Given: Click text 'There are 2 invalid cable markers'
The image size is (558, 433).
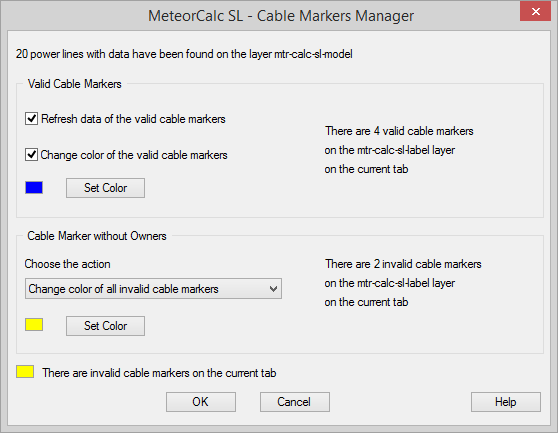Looking at the screenshot, I should [x=403, y=264].
